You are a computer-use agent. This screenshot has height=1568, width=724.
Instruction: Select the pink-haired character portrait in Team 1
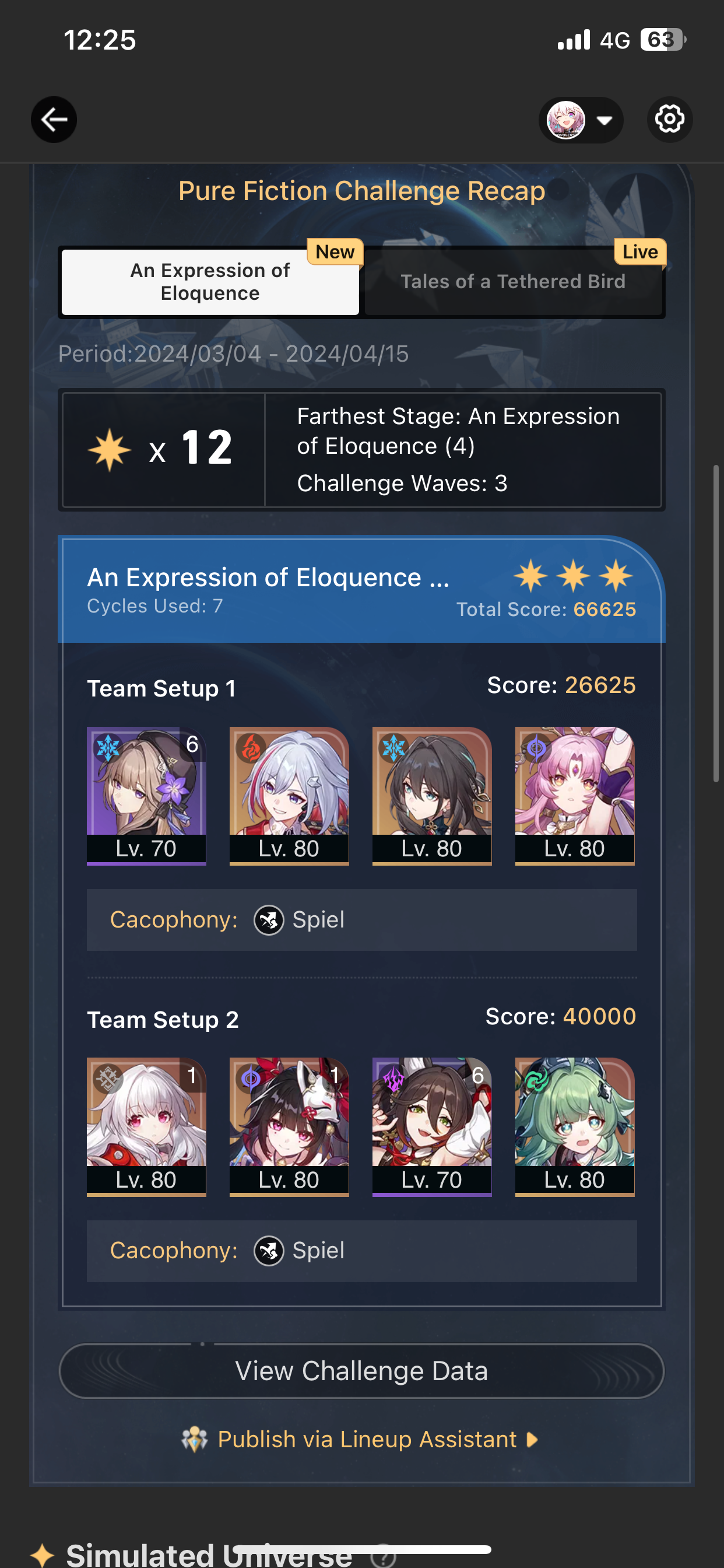coord(574,796)
